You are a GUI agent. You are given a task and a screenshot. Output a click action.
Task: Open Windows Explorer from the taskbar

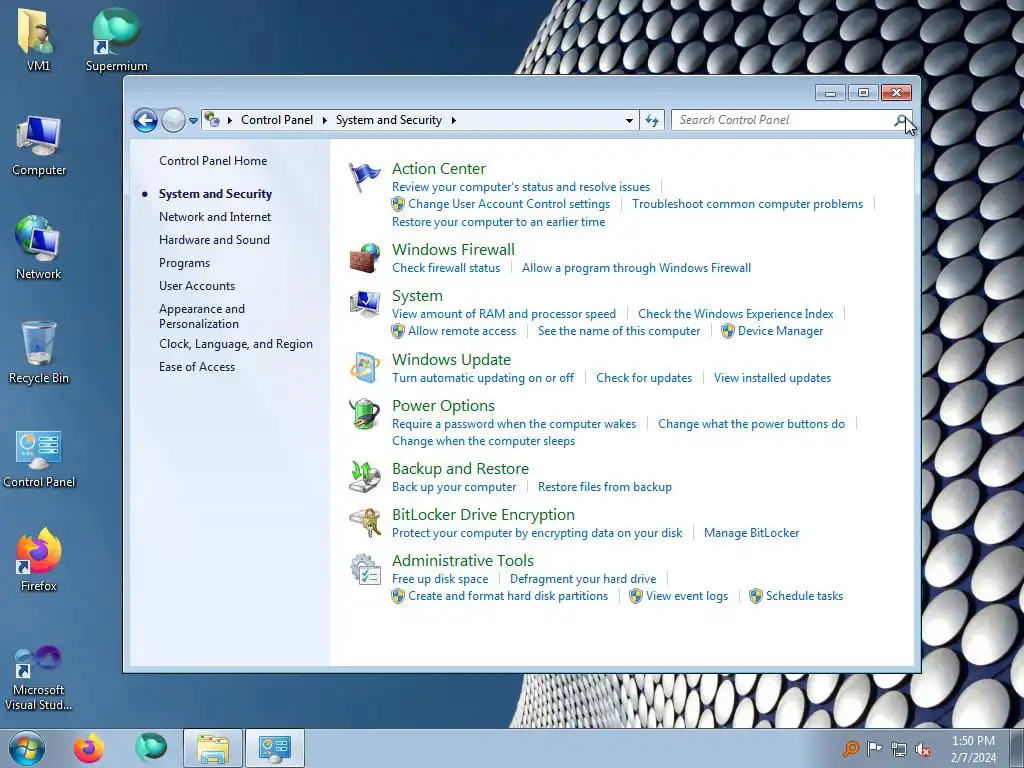tap(213, 748)
